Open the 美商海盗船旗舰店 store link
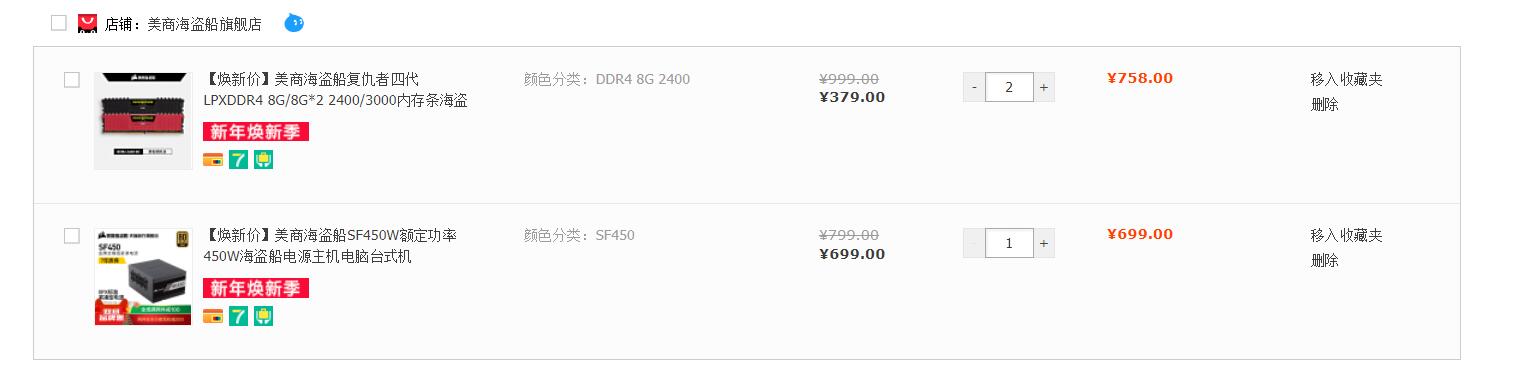The image size is (1531, 387). (x=204, y=24)
